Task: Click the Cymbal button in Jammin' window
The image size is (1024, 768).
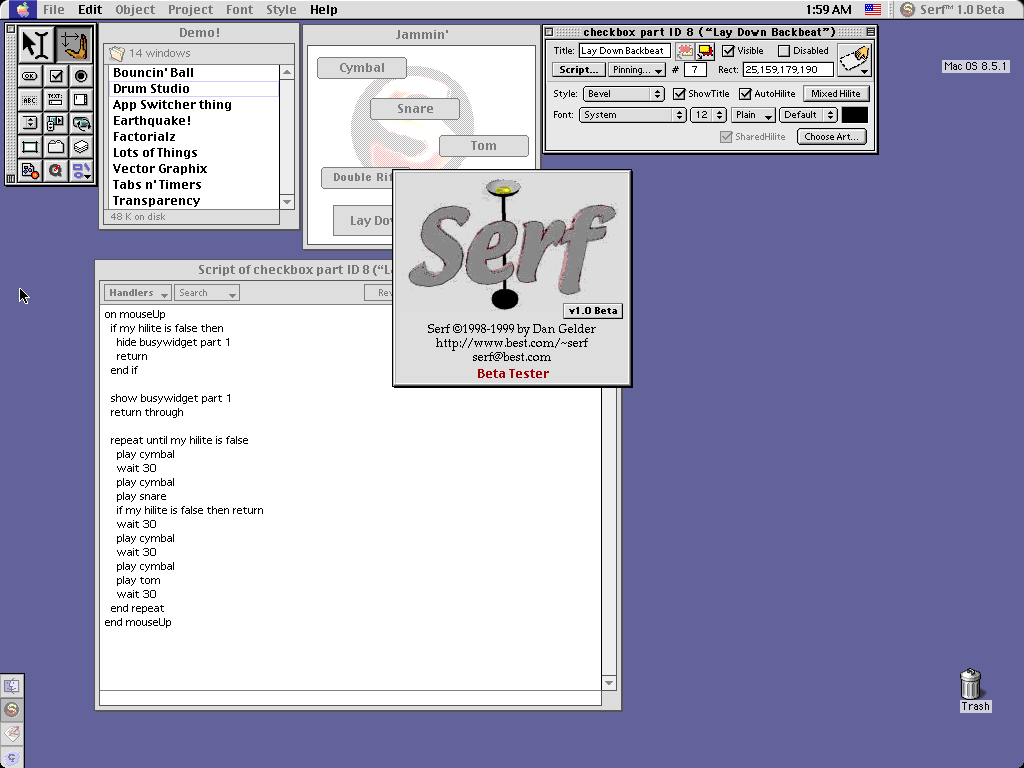Action: coord(362,68)
